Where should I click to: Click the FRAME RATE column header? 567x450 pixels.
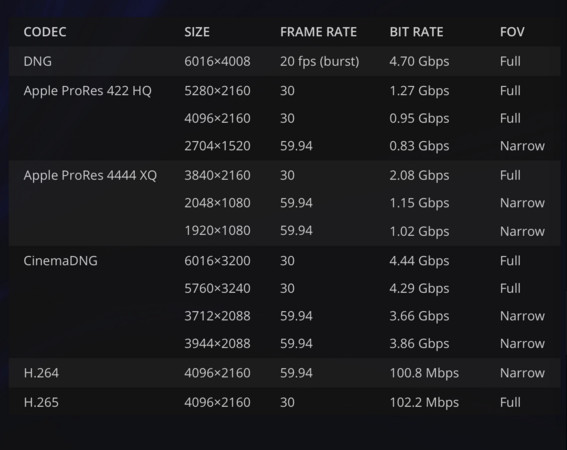318,32
